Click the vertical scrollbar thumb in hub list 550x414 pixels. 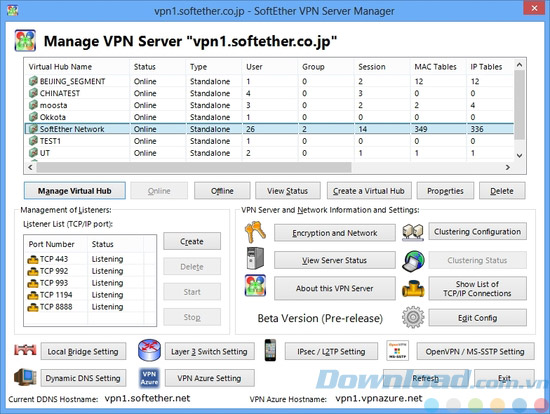coord(519,105)
